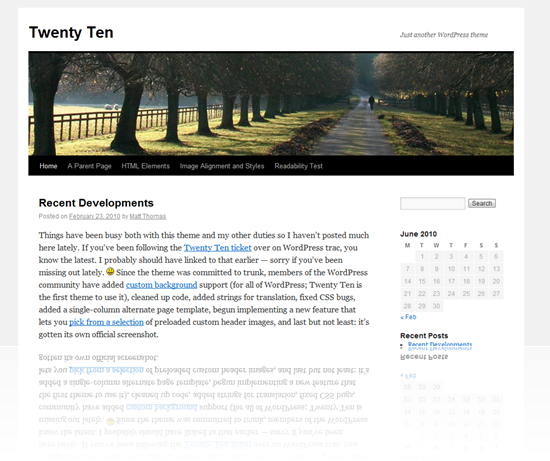Follow the Twenty Ten ticket link

[217, 248]
